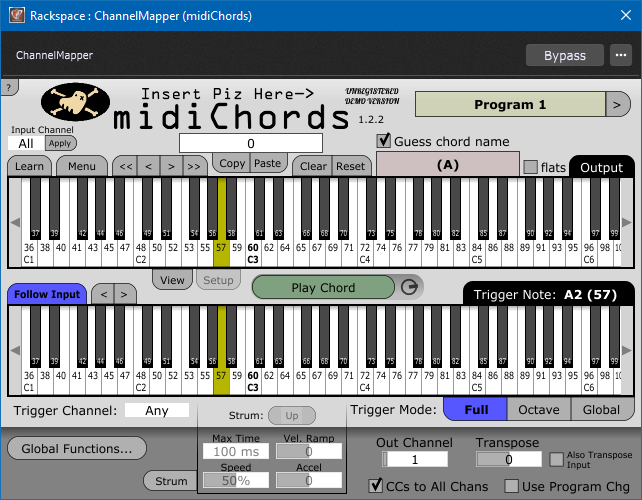Click the Learn button

tap(29, 166)
